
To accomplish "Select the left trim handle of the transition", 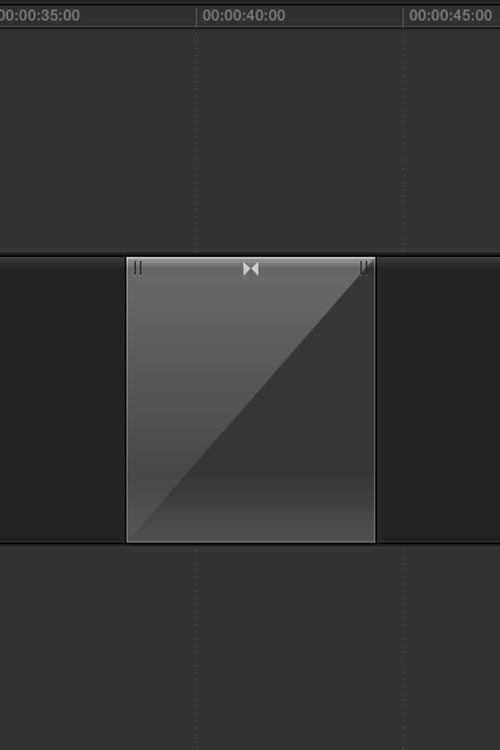I will tap(138, 268).
